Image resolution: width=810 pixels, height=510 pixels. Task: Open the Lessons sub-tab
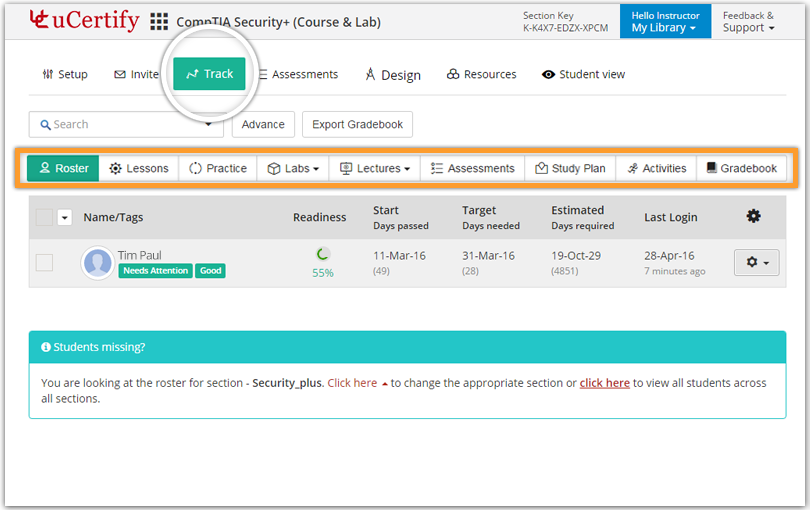(138, 168)
